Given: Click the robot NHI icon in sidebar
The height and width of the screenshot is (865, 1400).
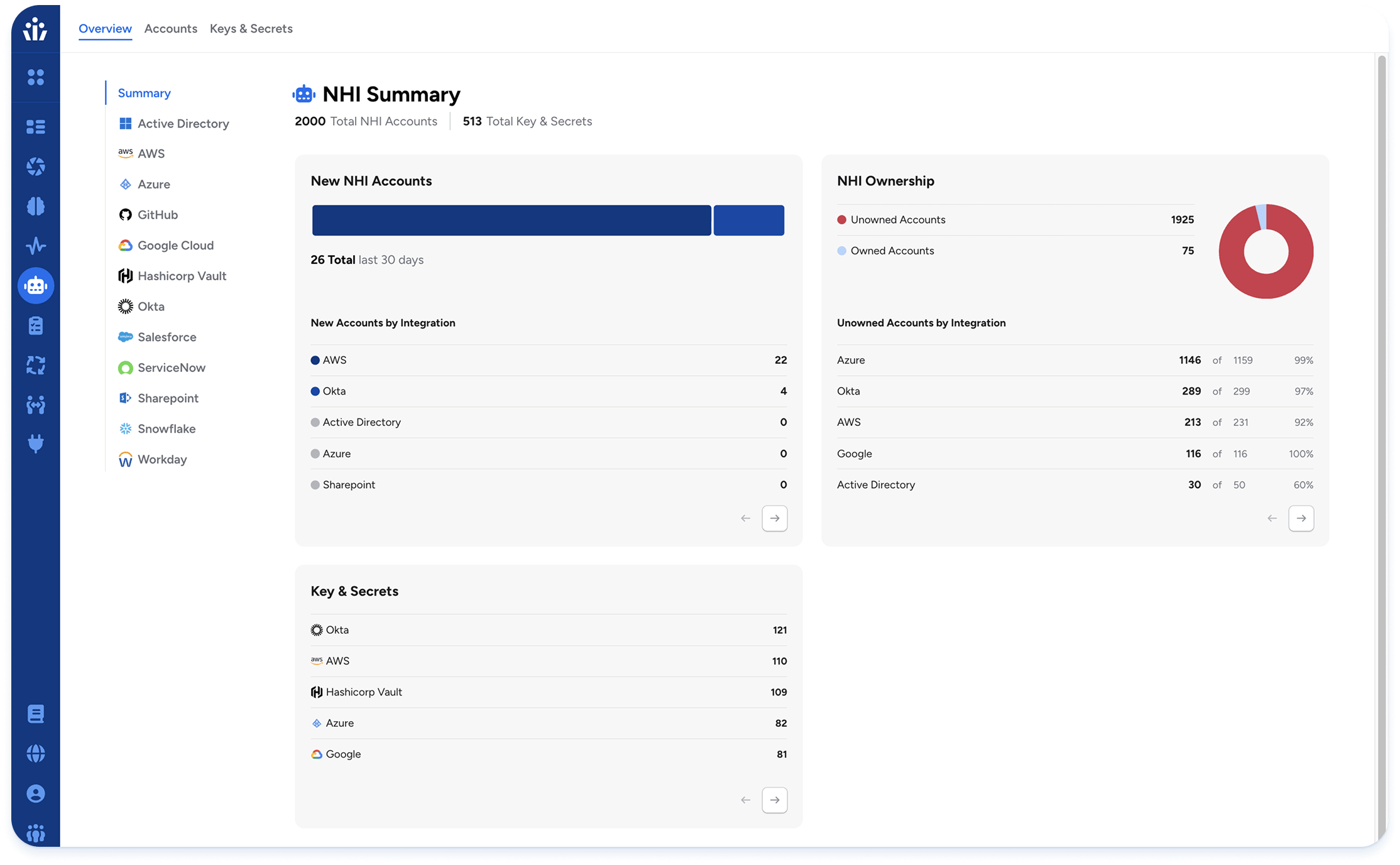Looking at the screenshot, I should click(36, 286).
